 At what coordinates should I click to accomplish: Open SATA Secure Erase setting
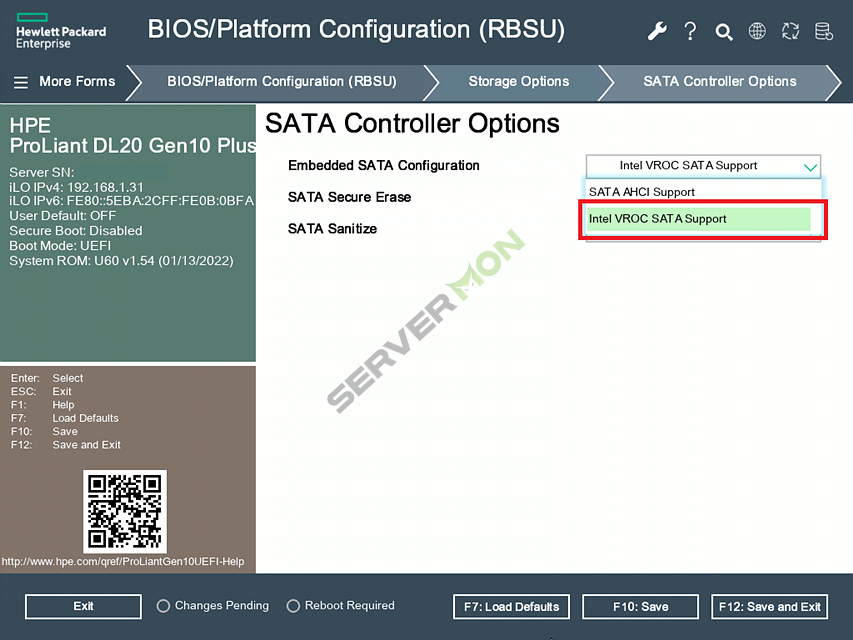click(x=349, y=197)
